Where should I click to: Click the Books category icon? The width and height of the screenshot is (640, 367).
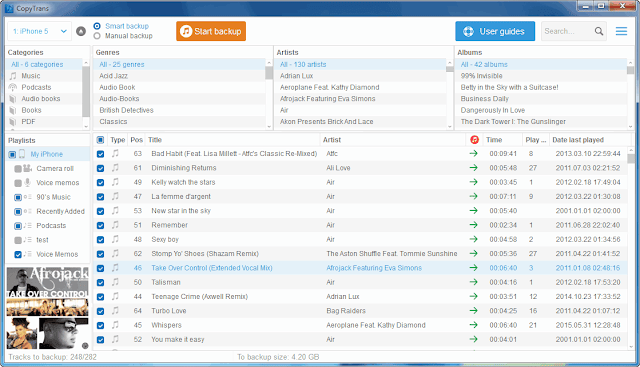[x=13, y=110]
